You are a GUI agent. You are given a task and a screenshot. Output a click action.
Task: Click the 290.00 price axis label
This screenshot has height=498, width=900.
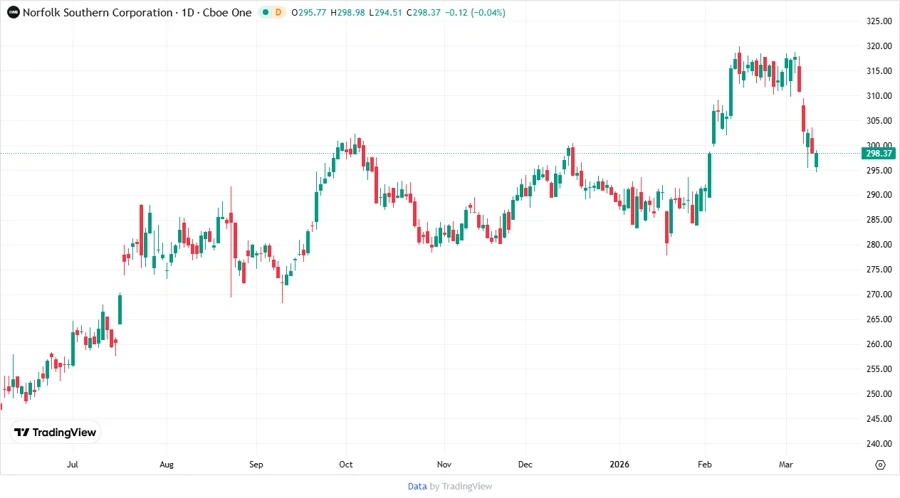tap(879, 195)
